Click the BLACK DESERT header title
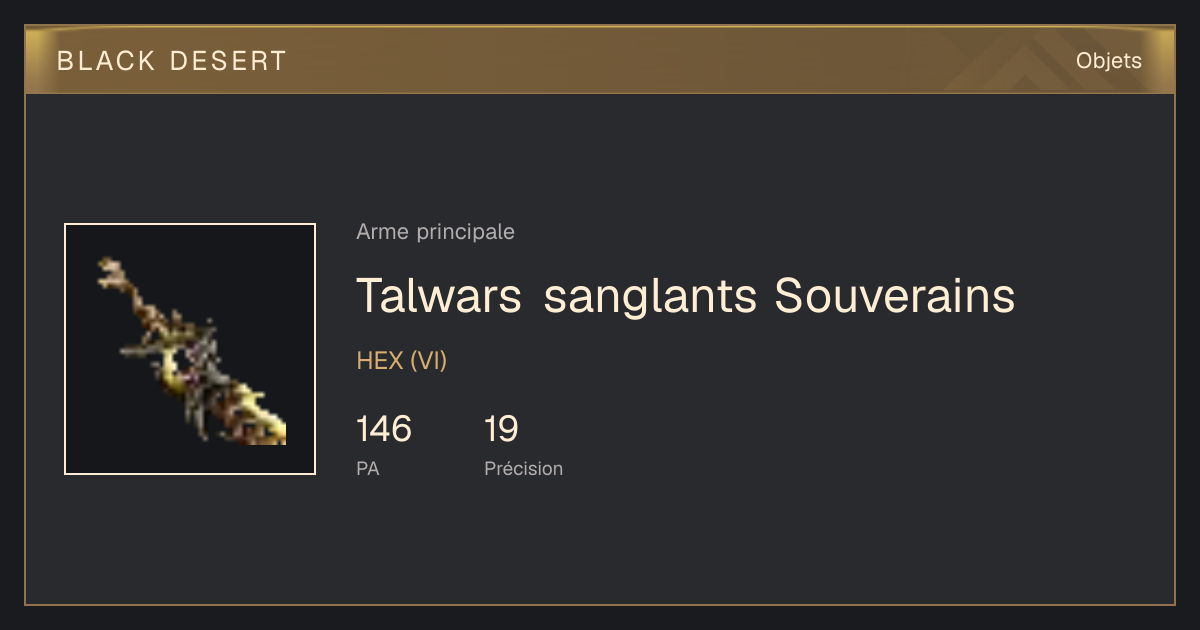 [x=172, y=61]
